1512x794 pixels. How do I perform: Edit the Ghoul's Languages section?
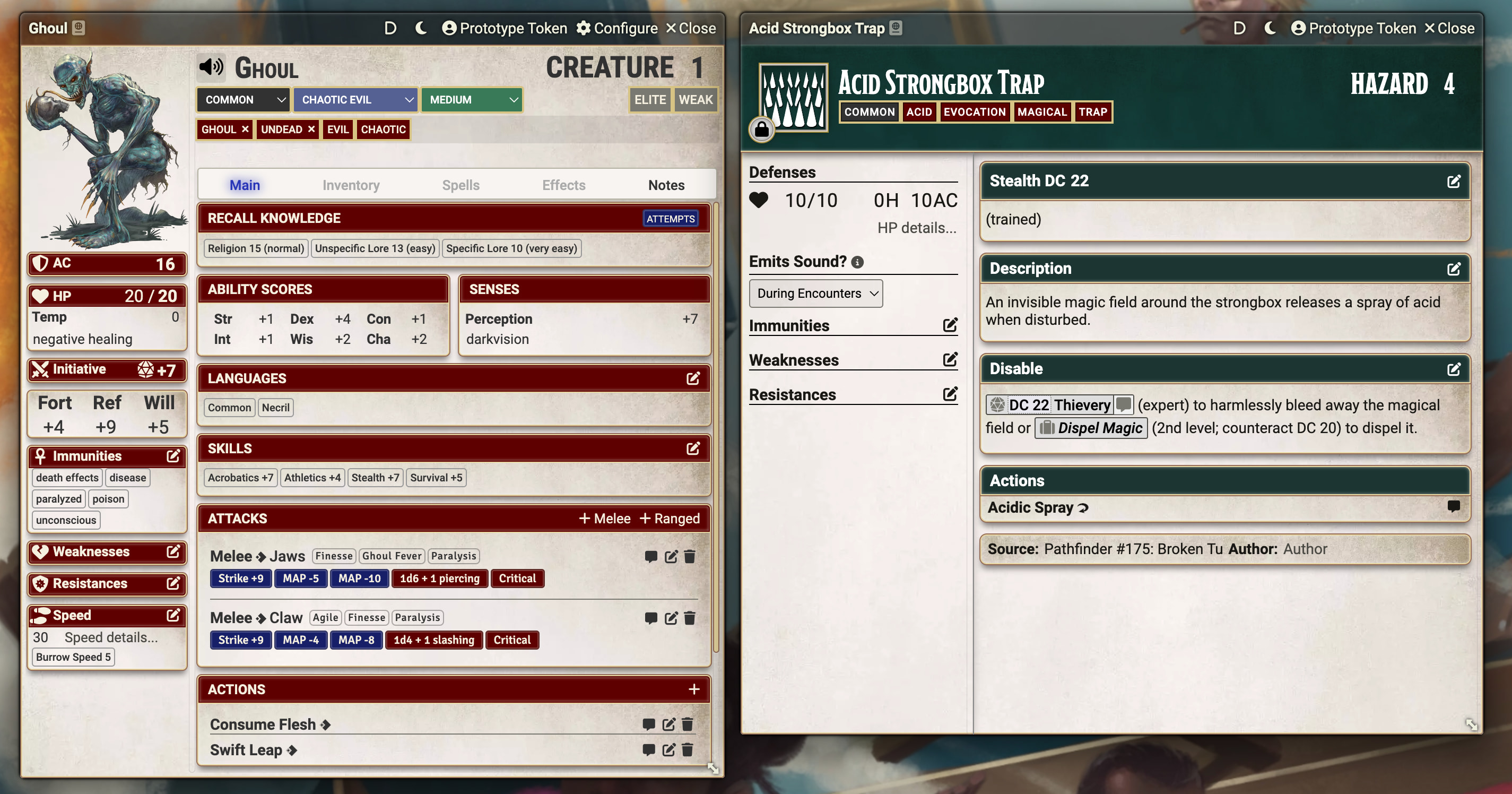click(693, 378)
